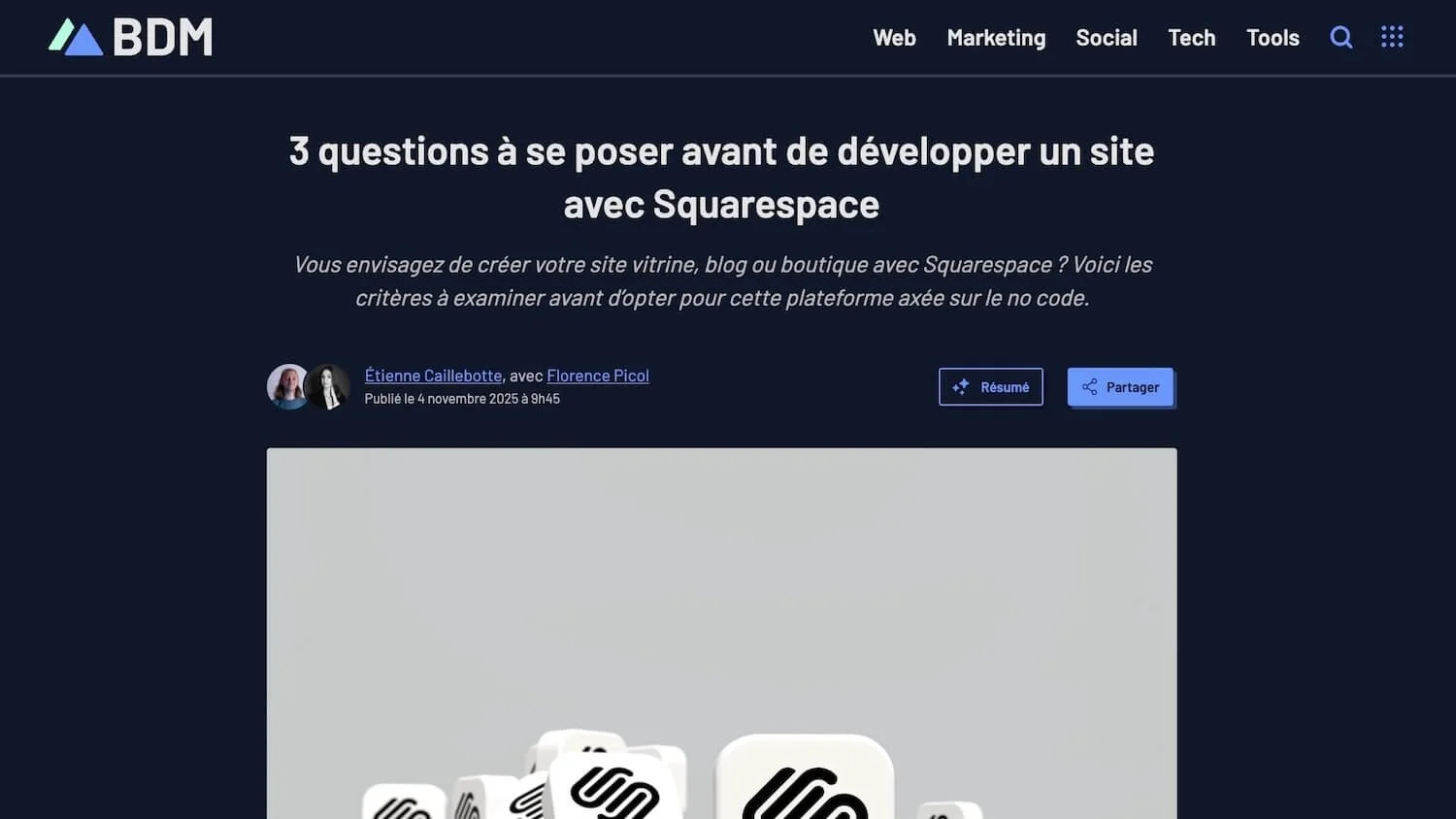
Task: Show the article Résumé summary
Action: [991, 387]
